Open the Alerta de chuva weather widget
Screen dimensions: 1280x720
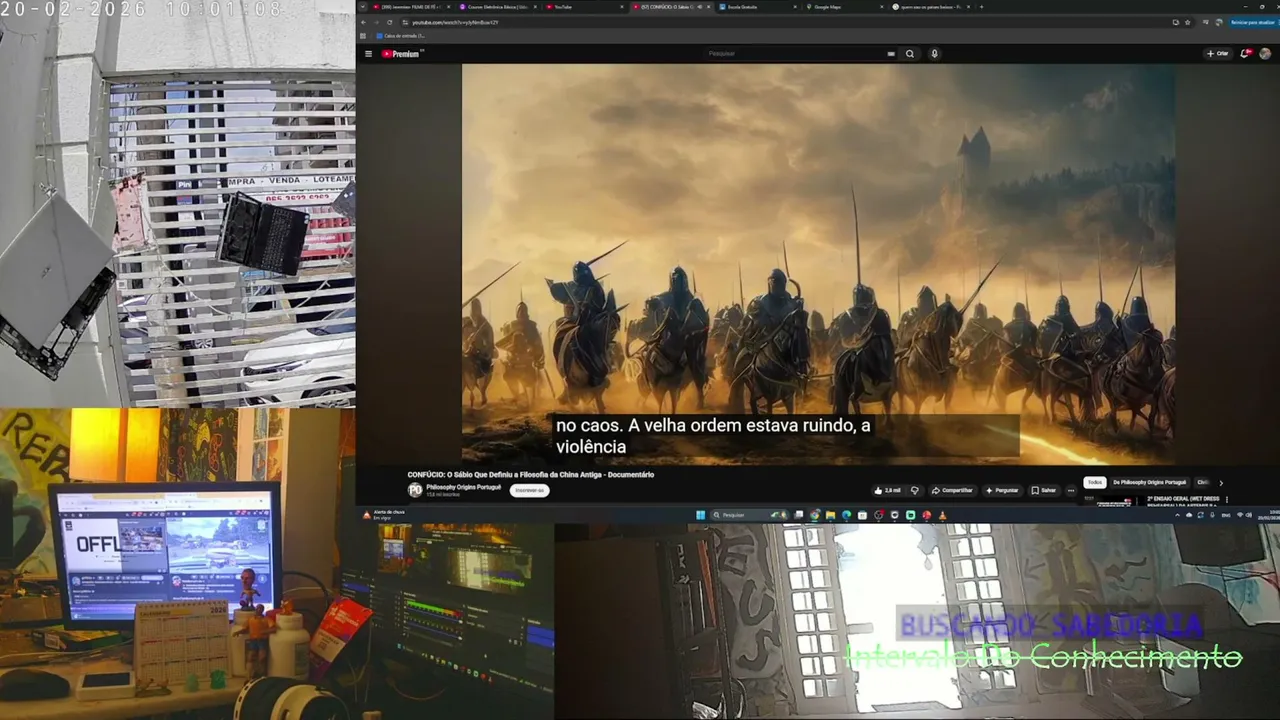tap(384, 515)
